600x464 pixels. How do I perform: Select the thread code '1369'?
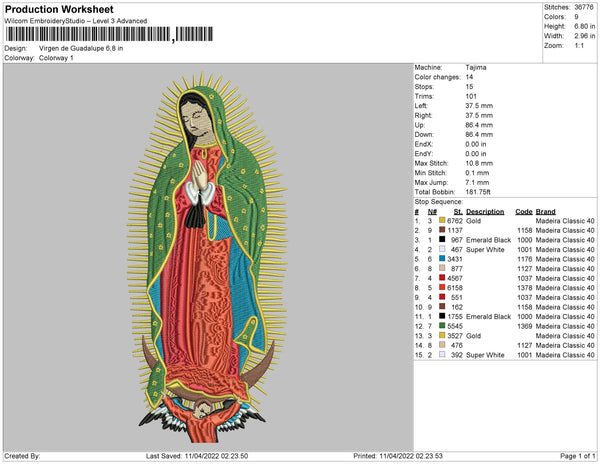coord(524,326)
